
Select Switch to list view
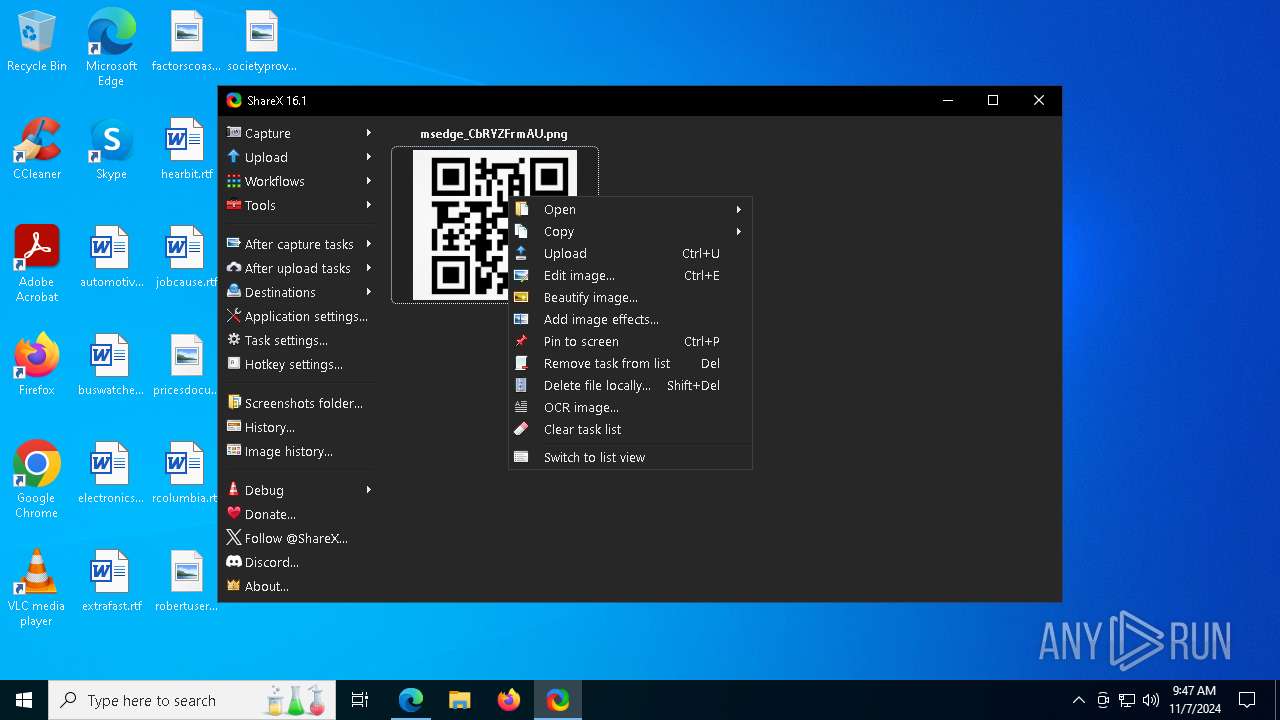point(630,457)
